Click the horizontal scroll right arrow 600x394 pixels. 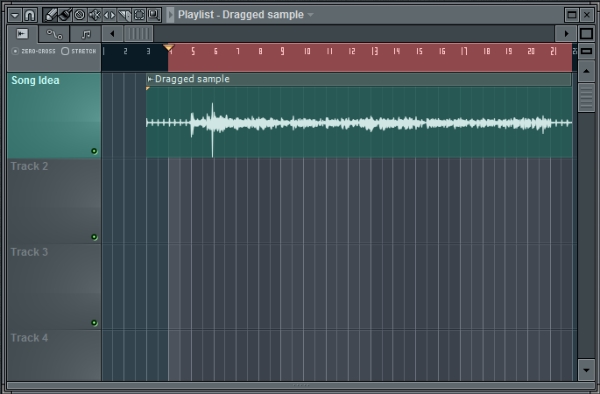(x=566, y=34)
